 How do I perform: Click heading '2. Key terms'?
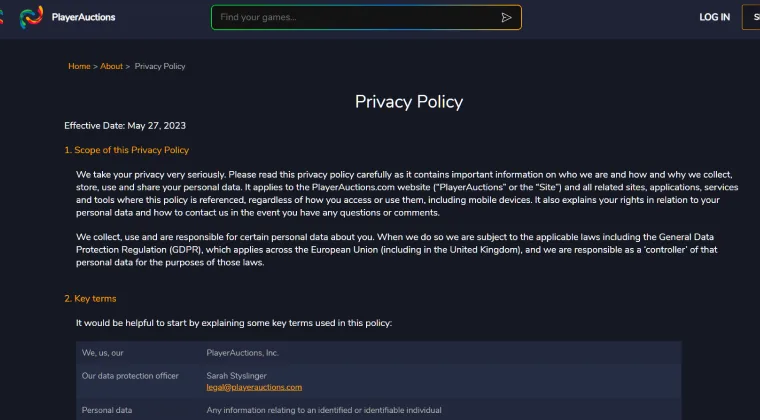90,299
